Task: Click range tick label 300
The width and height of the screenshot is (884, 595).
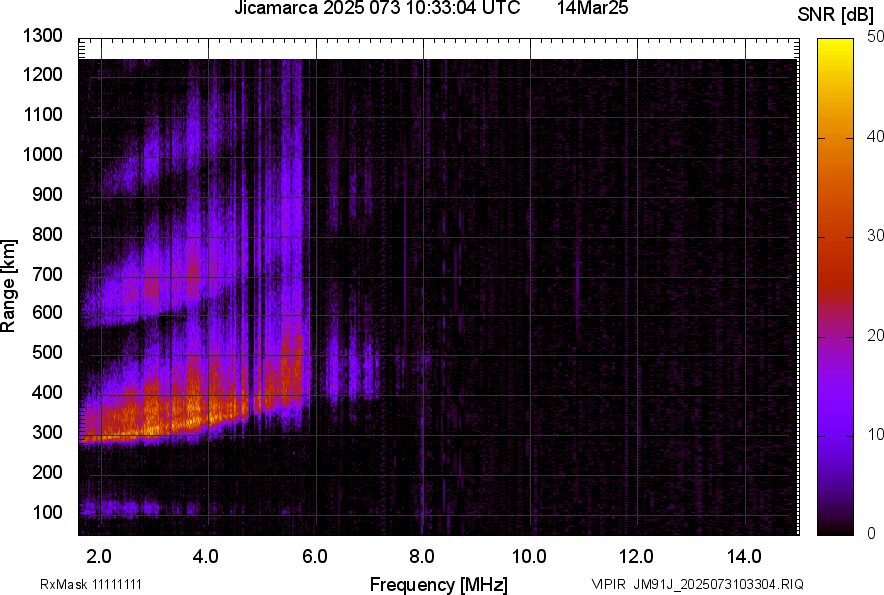Action: point(47,432)
